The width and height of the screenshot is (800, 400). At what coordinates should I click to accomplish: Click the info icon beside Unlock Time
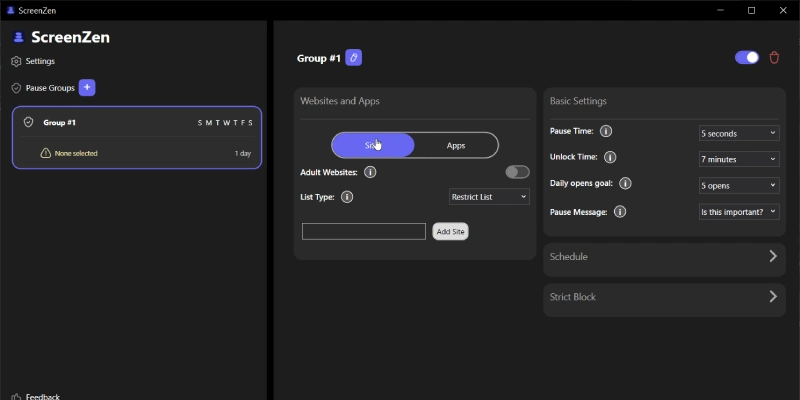pos(610,157)
